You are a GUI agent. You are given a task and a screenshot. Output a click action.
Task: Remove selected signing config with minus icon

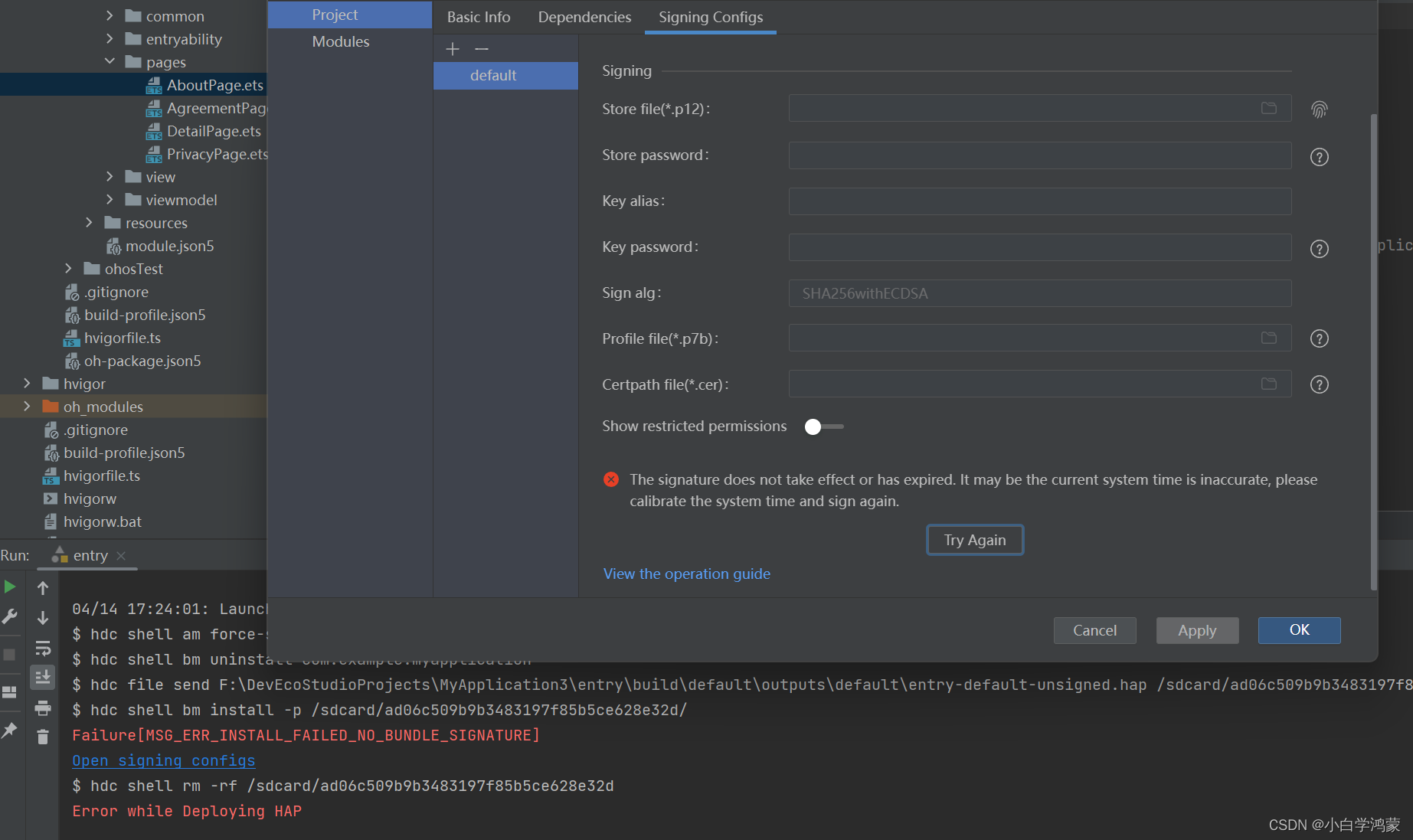click(x=481, y=49)
